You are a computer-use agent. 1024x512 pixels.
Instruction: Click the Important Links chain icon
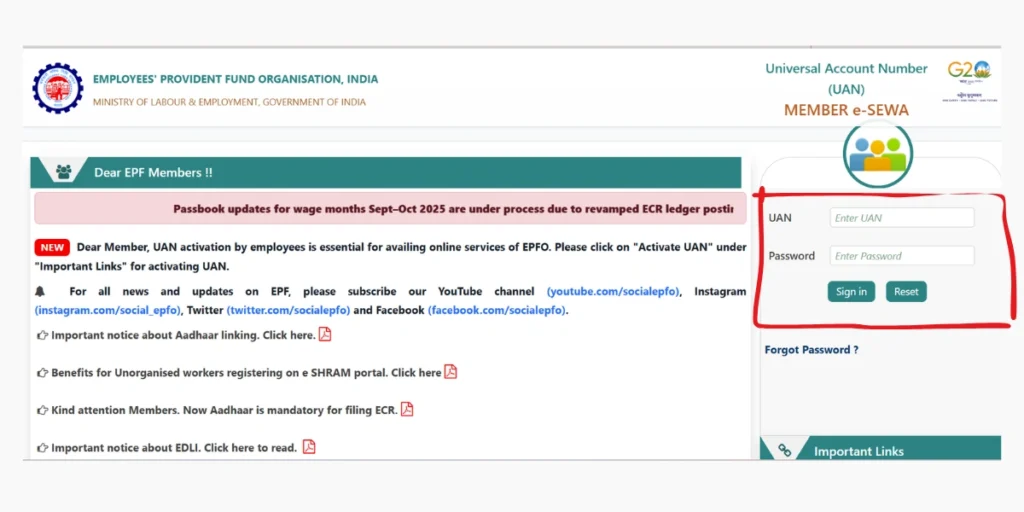pyautogui.click(x=784, y=451)
